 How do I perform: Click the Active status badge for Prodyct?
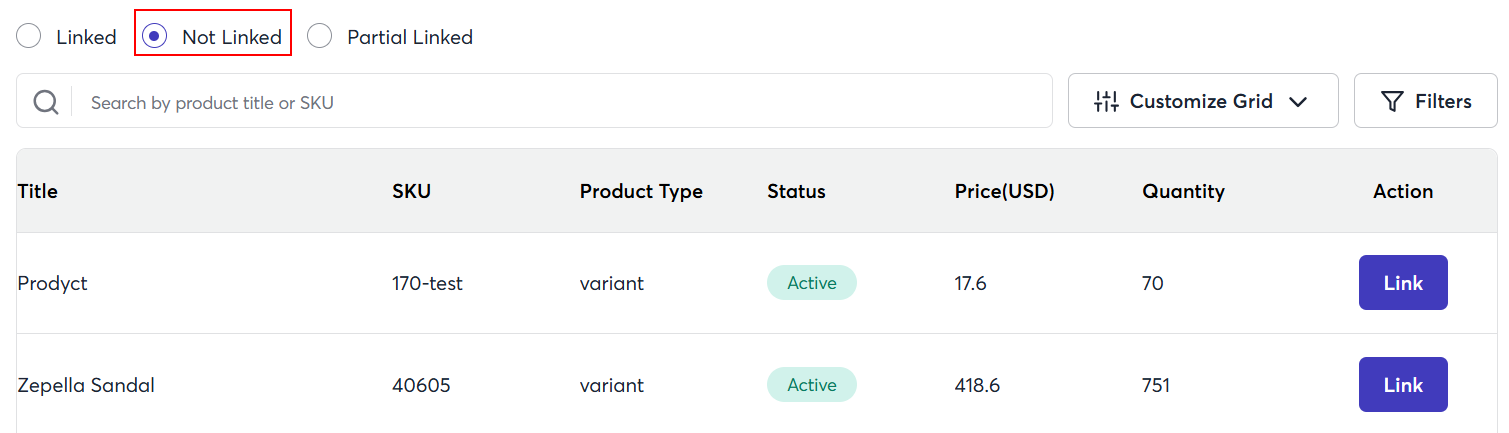click(x=811, y=283)
